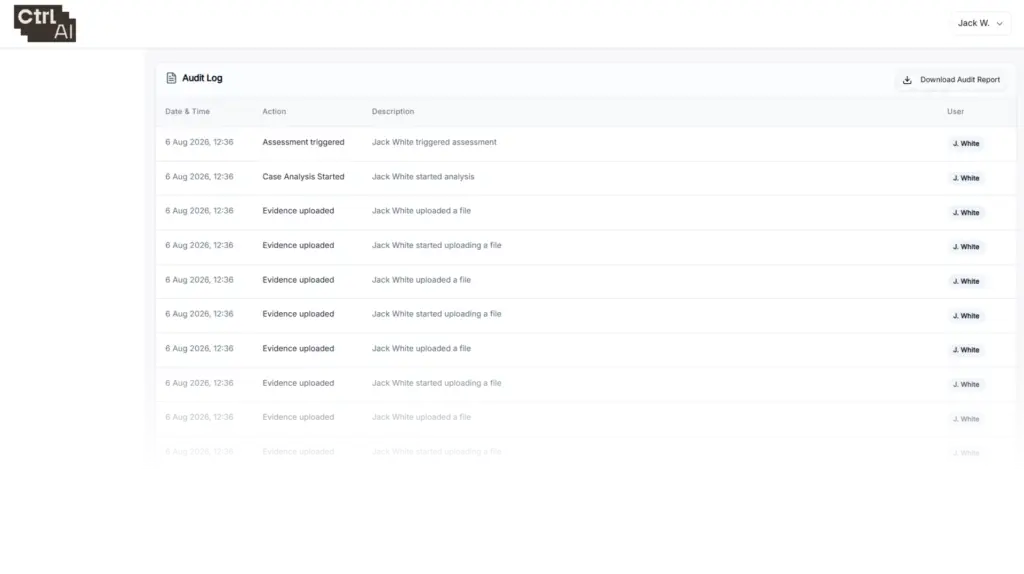Sort by Date & Time column header
The width and height of the screenshot is (1024, 574).
187,112
